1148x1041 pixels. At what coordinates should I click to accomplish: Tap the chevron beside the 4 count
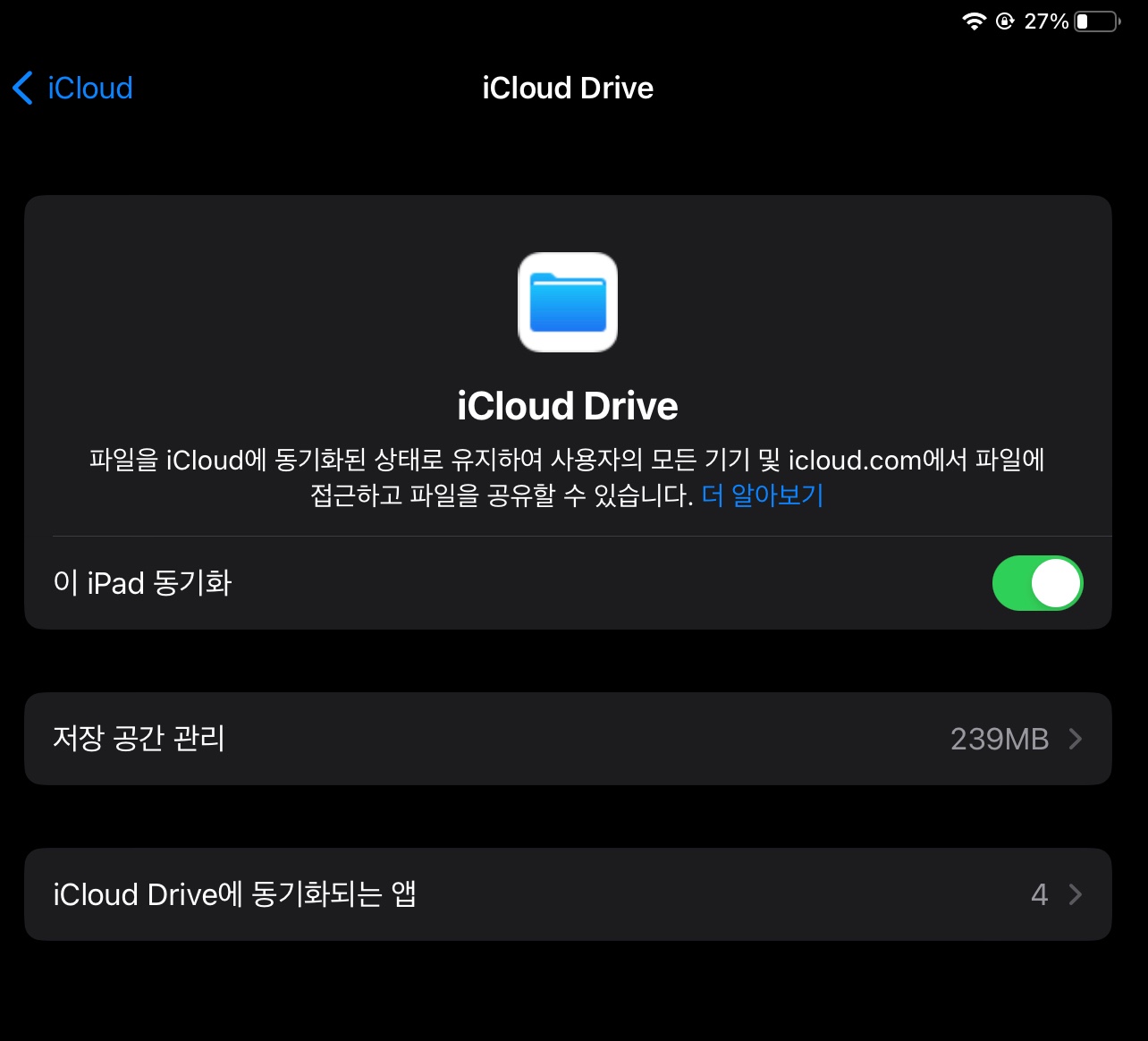(1076, 894)
